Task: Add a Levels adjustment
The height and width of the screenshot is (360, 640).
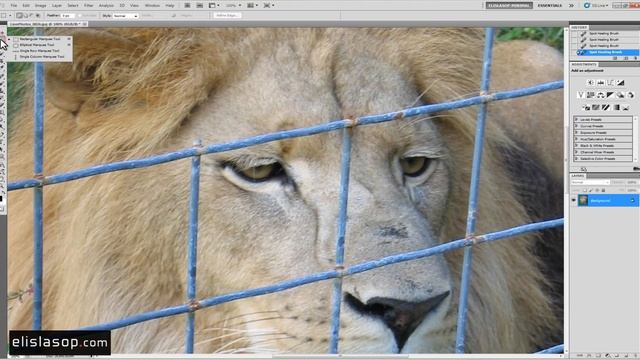Action: pos(600,83)
